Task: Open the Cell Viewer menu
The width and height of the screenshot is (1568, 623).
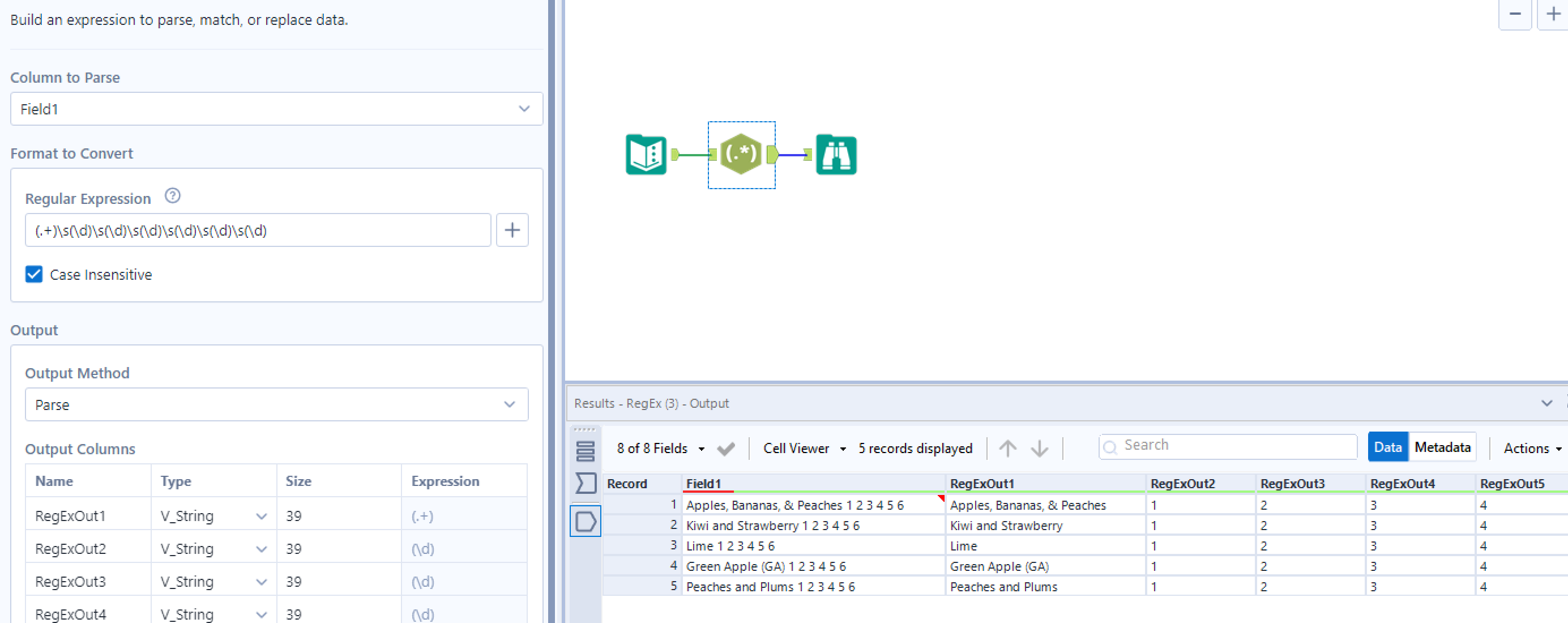Action: 804,448
